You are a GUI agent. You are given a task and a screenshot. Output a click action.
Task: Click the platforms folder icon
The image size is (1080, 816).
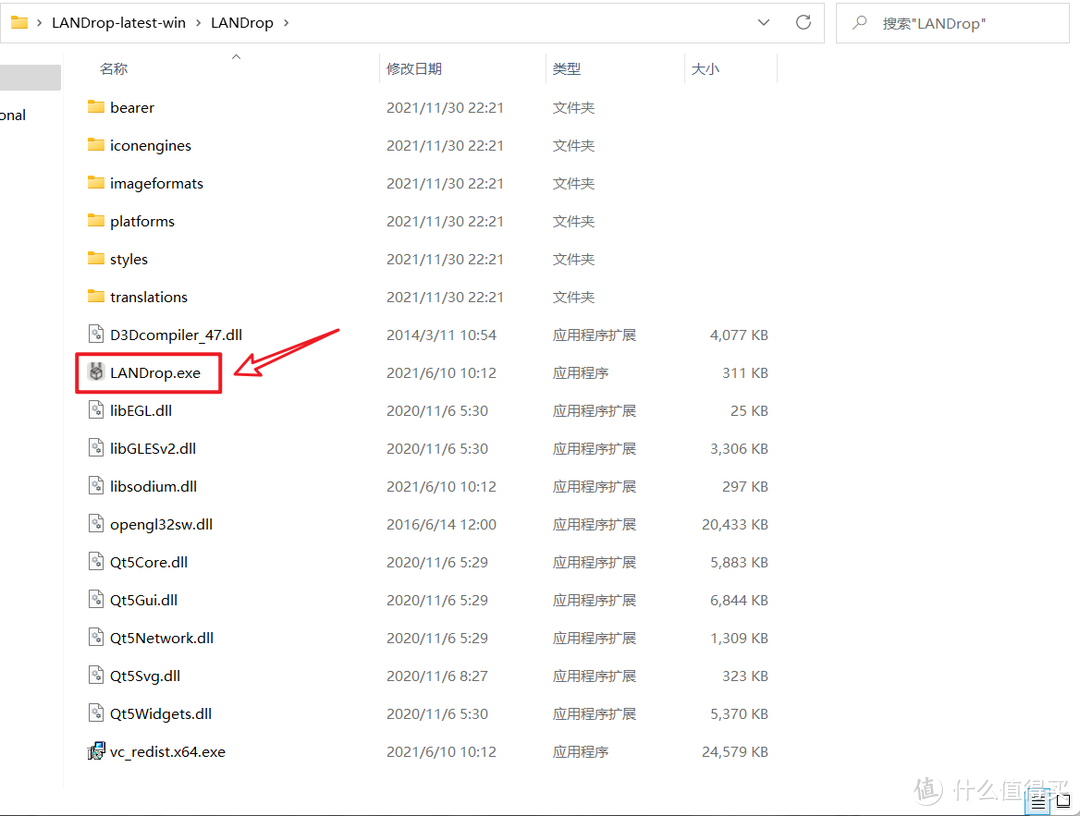coord(96,220)
